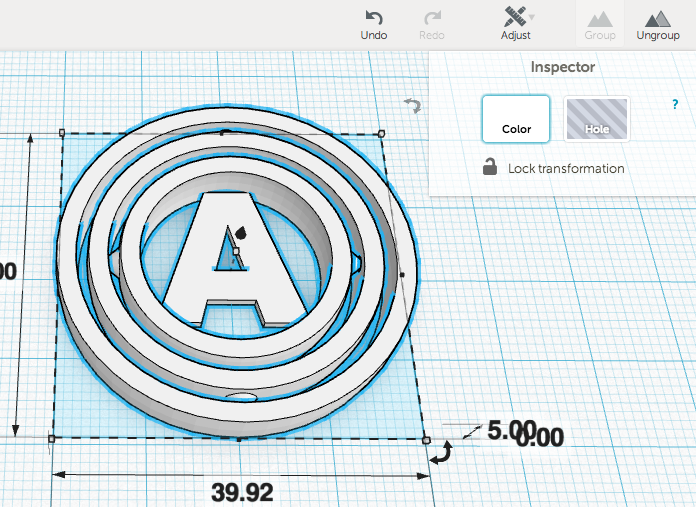Click the rotation handle near Inspector panel

411,104
